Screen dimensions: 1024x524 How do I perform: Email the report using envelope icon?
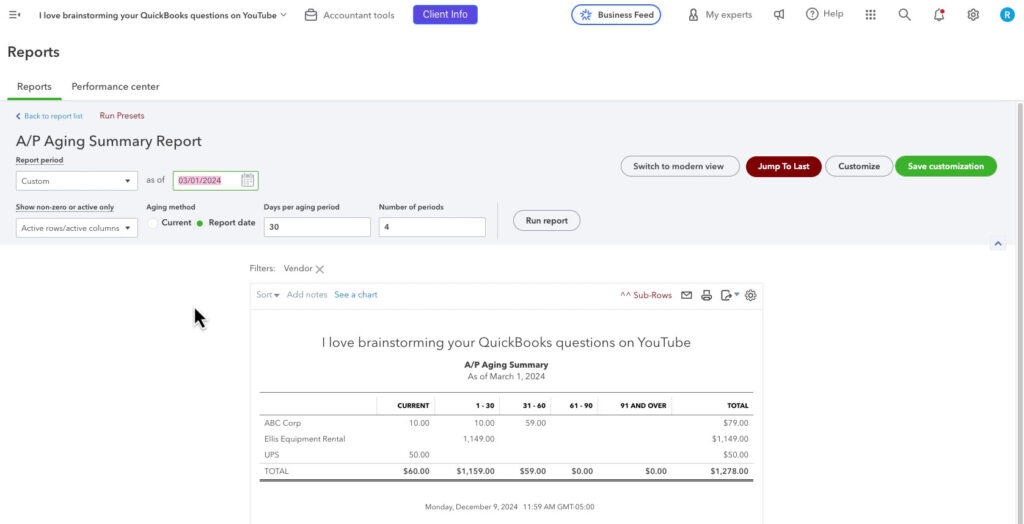686,295
